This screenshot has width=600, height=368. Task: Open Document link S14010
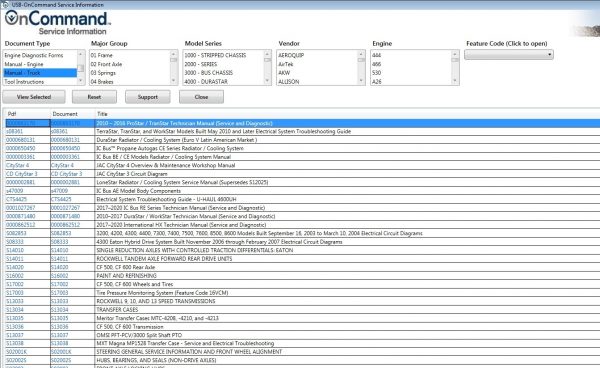60,250
